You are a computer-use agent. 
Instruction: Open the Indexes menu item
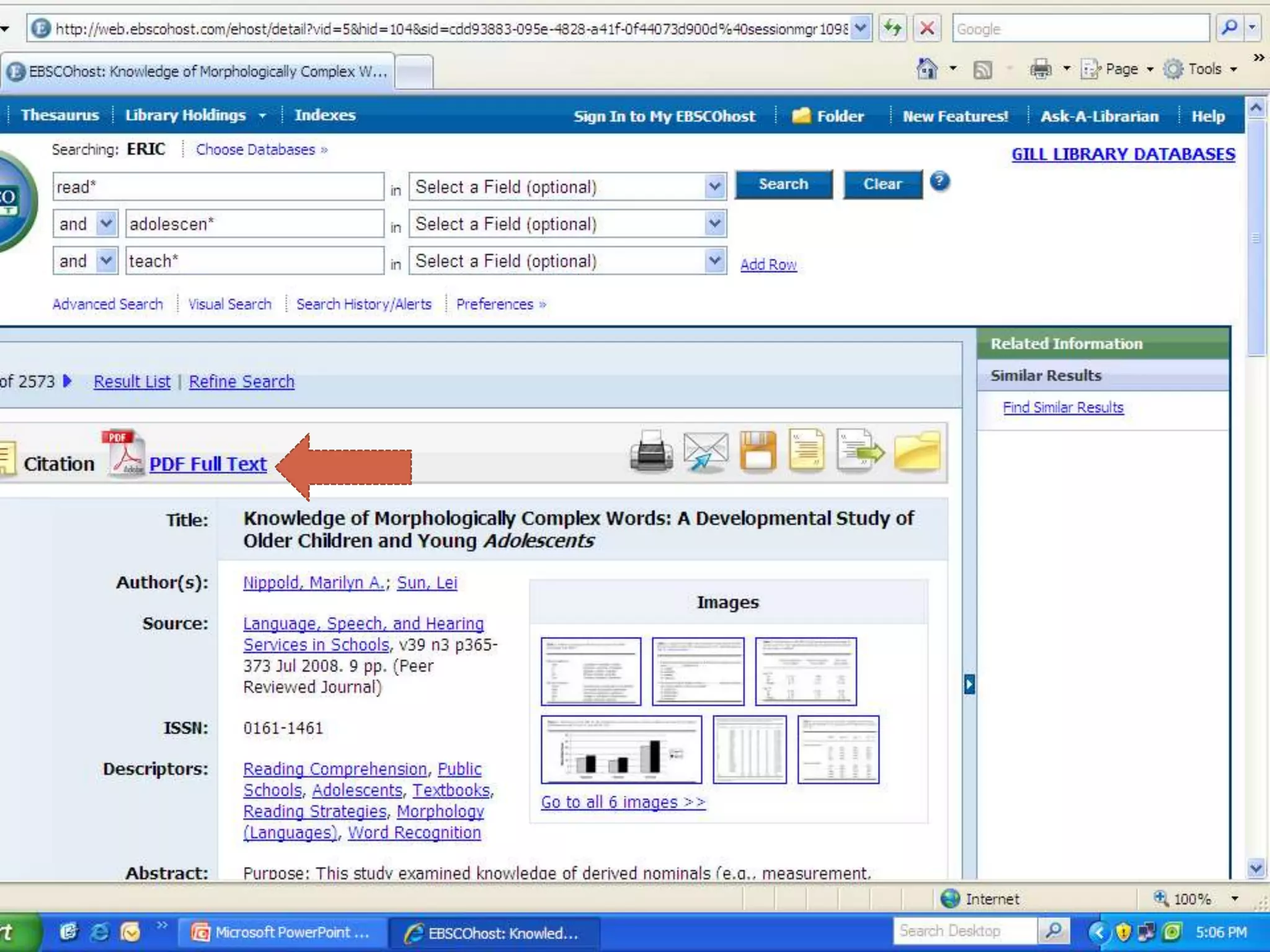click(x=324, y=115)
